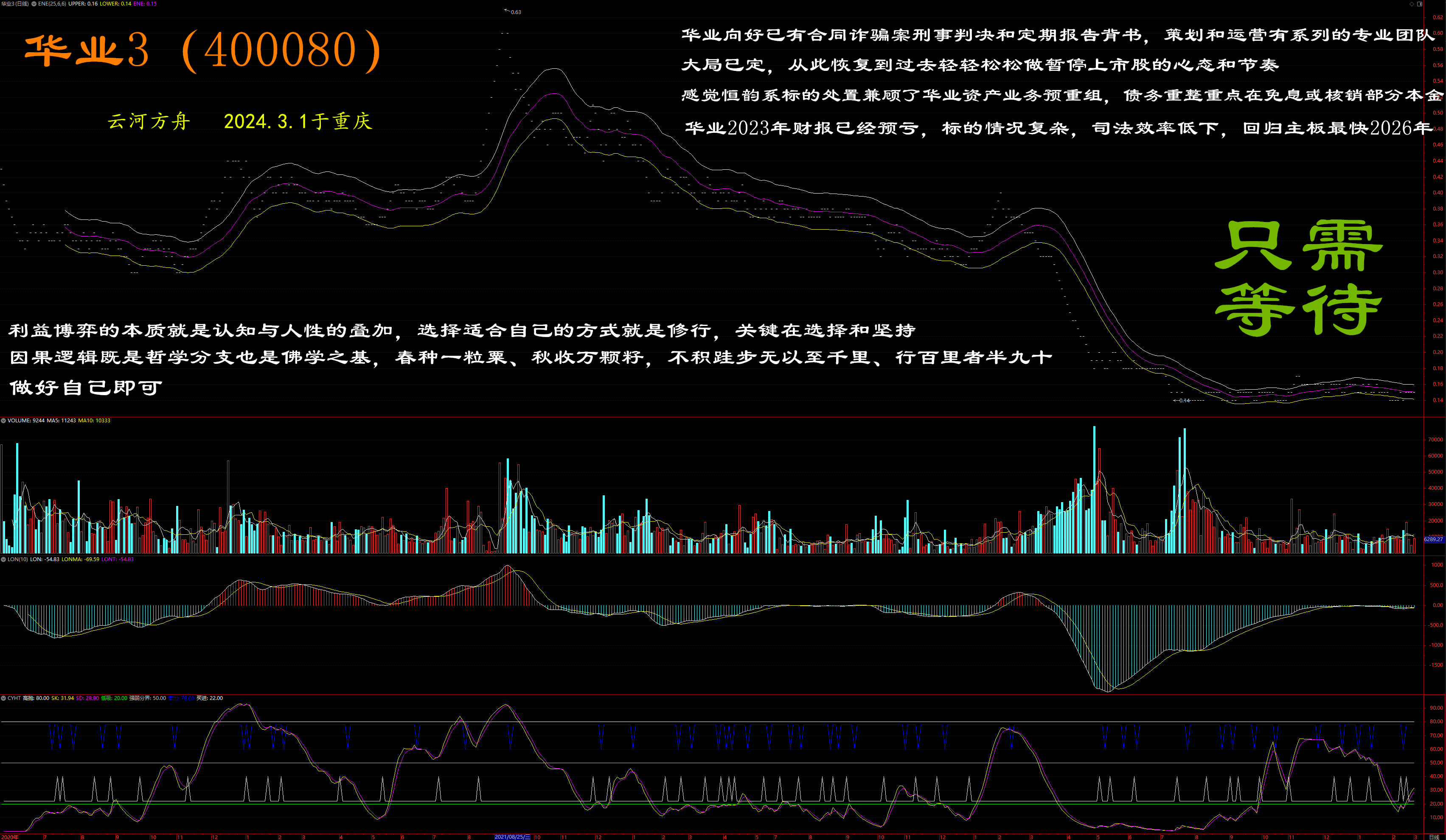Click the magenta ENE: 0.15 value
This screenshot has height=840, width=1446.
coord(145,3)
